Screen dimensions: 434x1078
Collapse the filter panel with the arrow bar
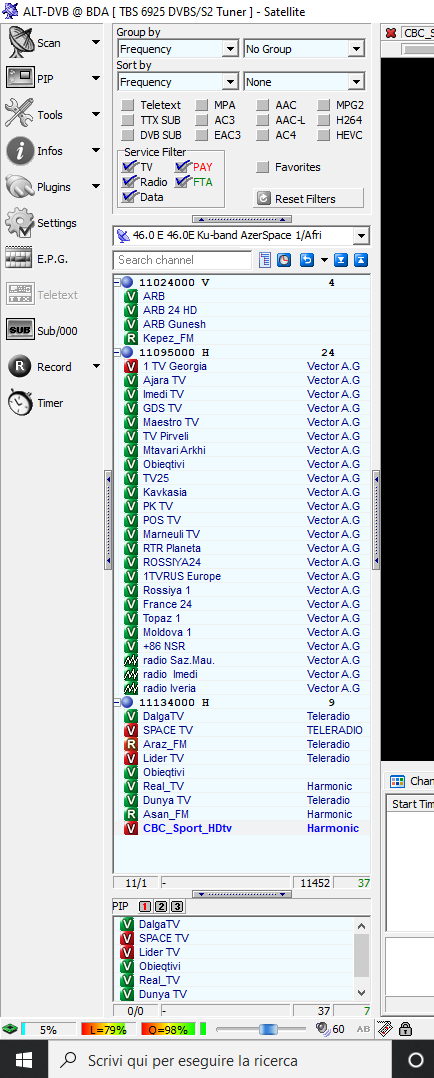point(241,219)
